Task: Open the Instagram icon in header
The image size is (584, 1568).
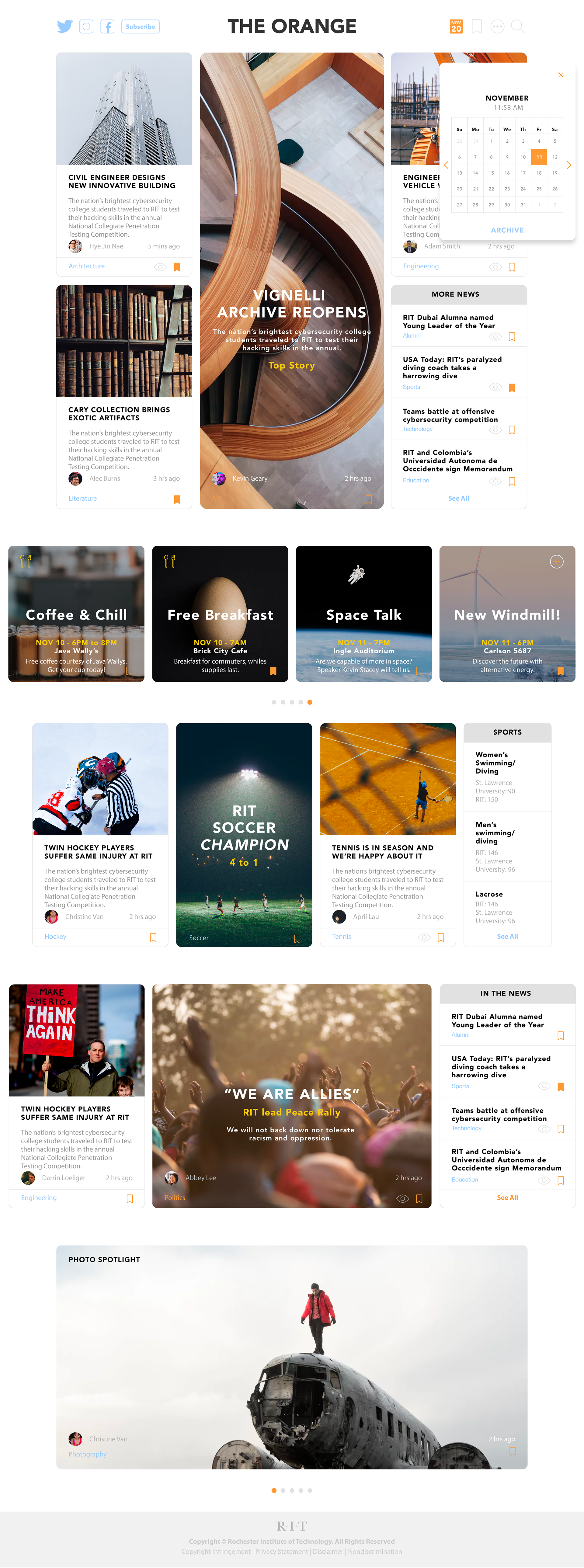Action: [86, 27]
